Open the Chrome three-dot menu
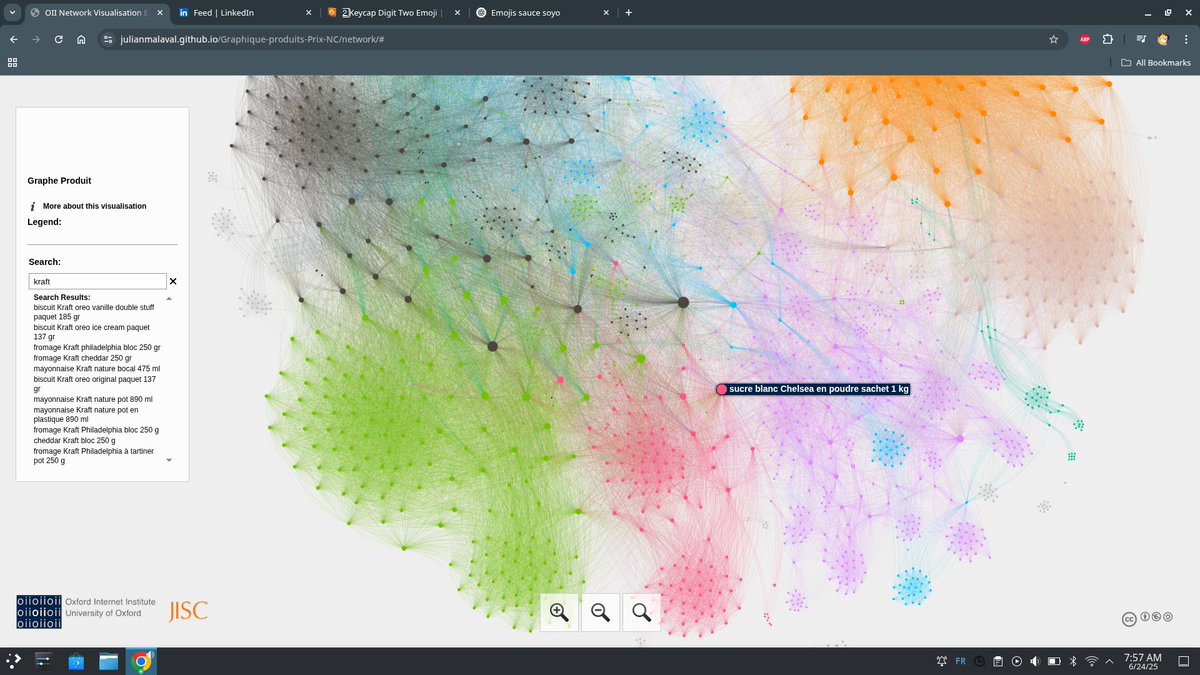1200x675 pixels. click(x=1185, y=39)
